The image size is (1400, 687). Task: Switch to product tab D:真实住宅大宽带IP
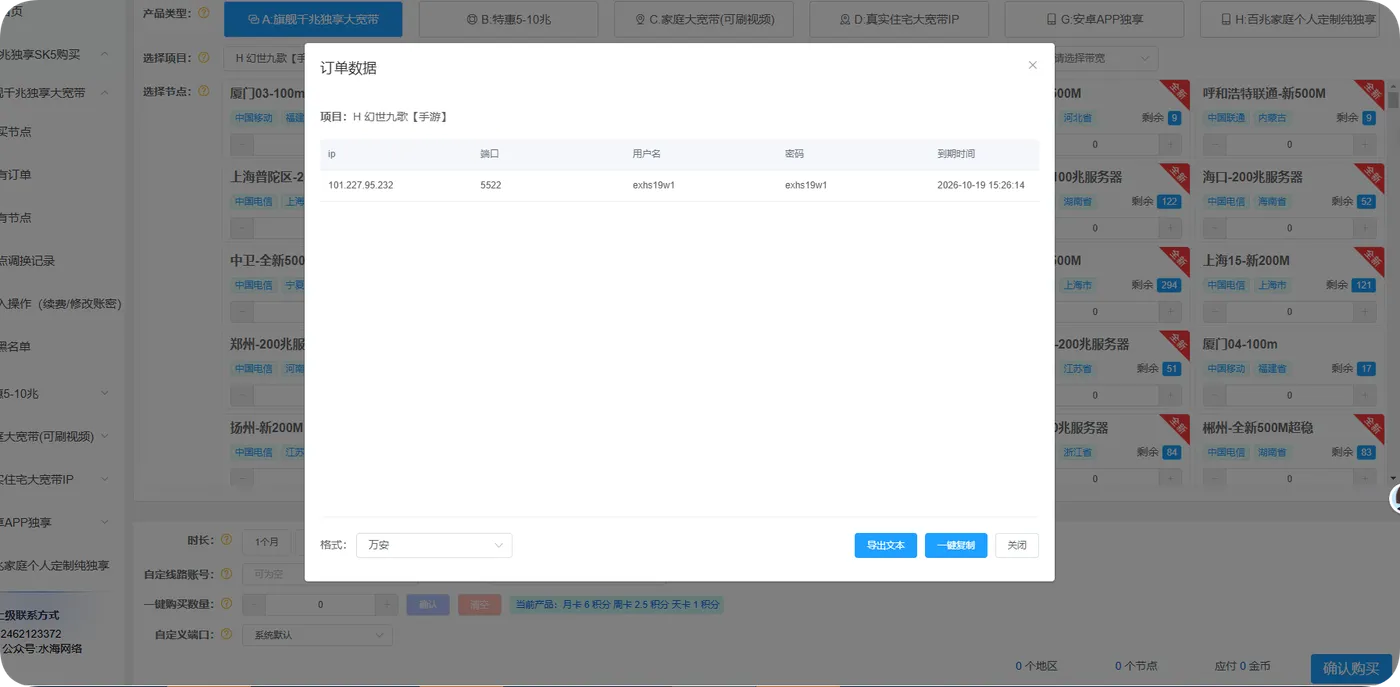tap(898, 19)
